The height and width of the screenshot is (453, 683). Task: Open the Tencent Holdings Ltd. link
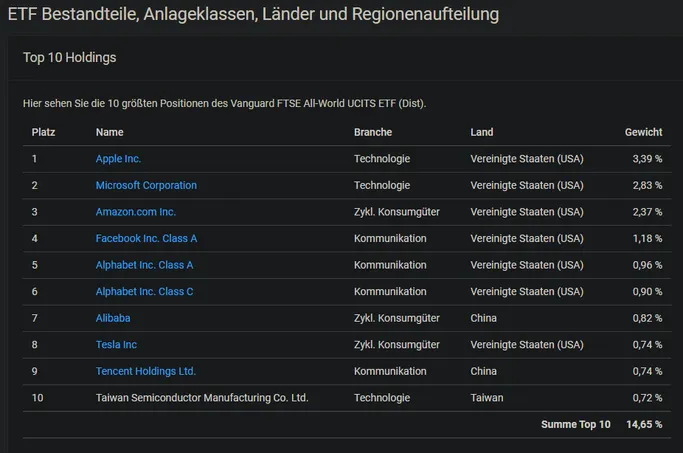(145, 372)
